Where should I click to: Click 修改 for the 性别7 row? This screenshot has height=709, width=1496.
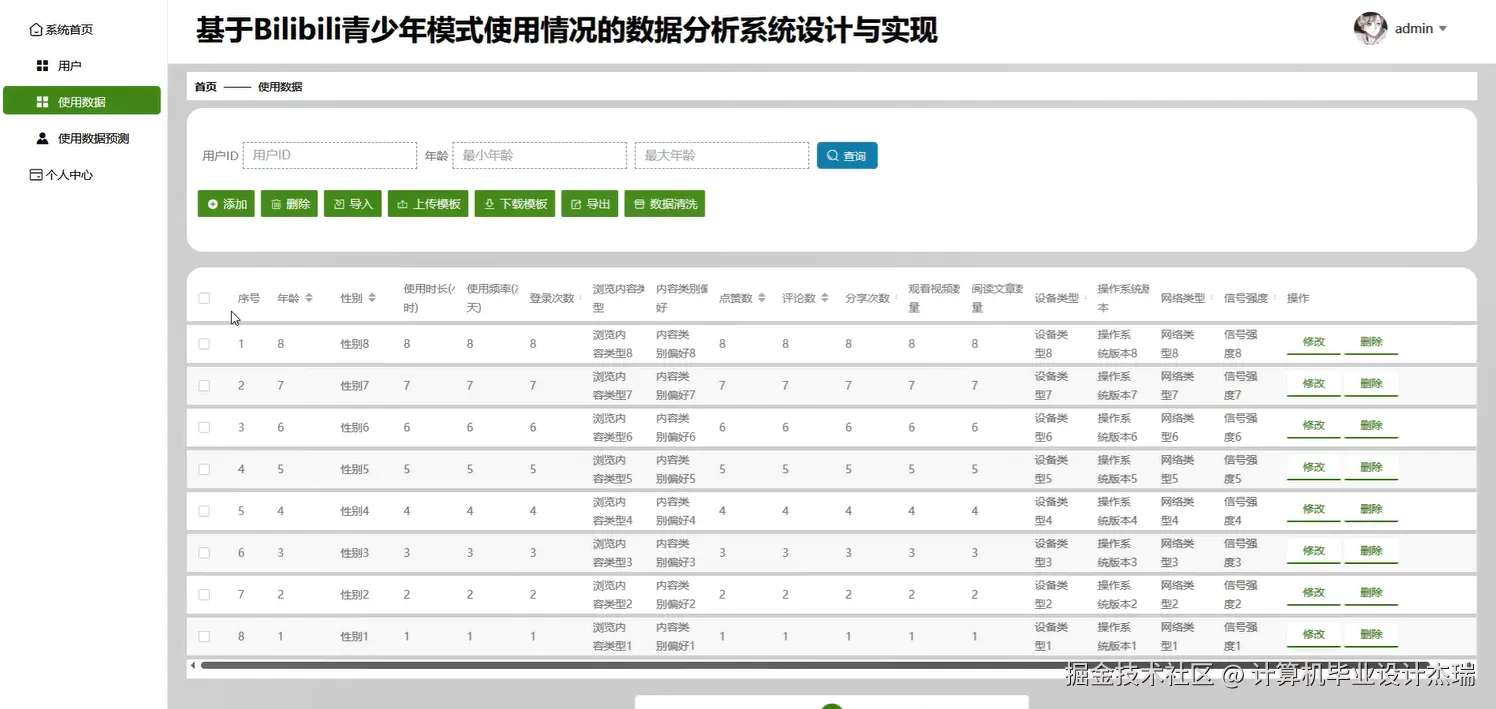[1314, 384]
